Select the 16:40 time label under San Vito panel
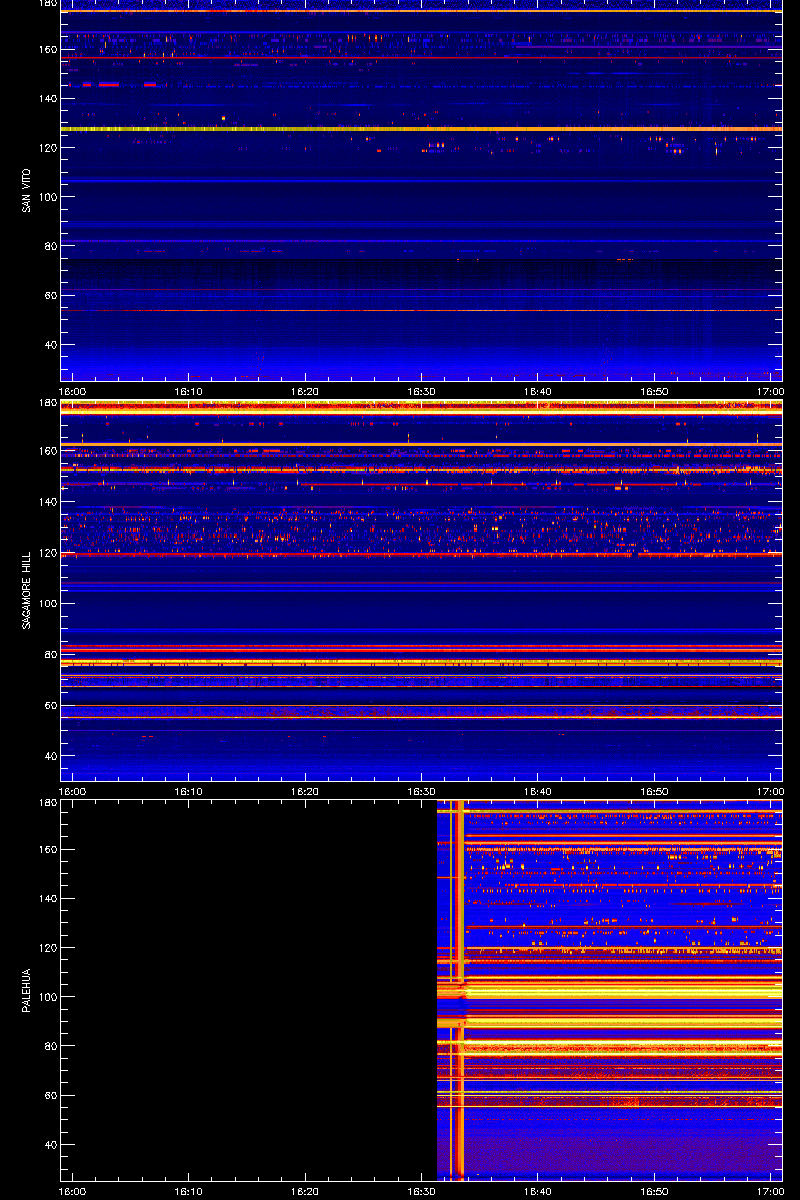800x1200 pixels. (537, 391)
